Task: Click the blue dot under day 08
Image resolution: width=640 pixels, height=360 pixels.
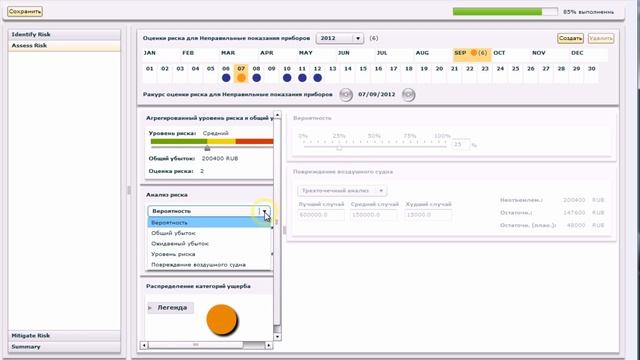Action: coord(256,78)
